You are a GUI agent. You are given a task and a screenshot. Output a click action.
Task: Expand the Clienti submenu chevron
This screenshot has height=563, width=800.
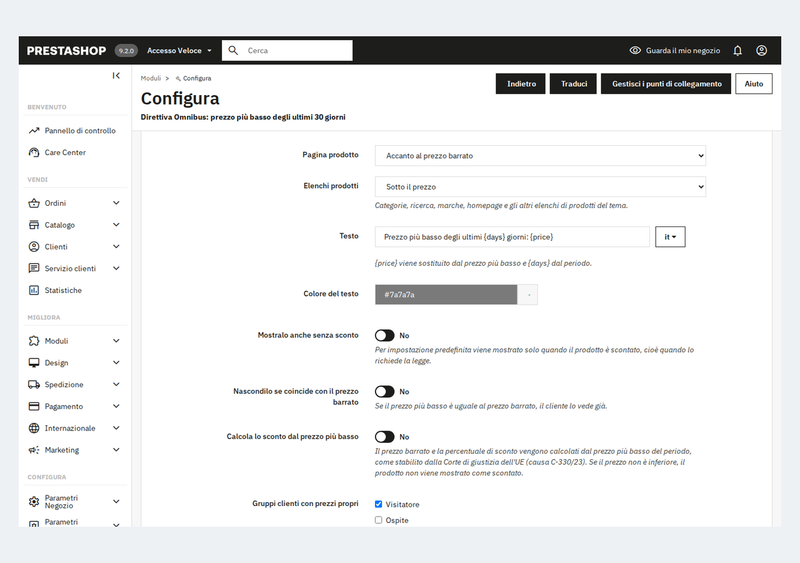tap(116, 247)
